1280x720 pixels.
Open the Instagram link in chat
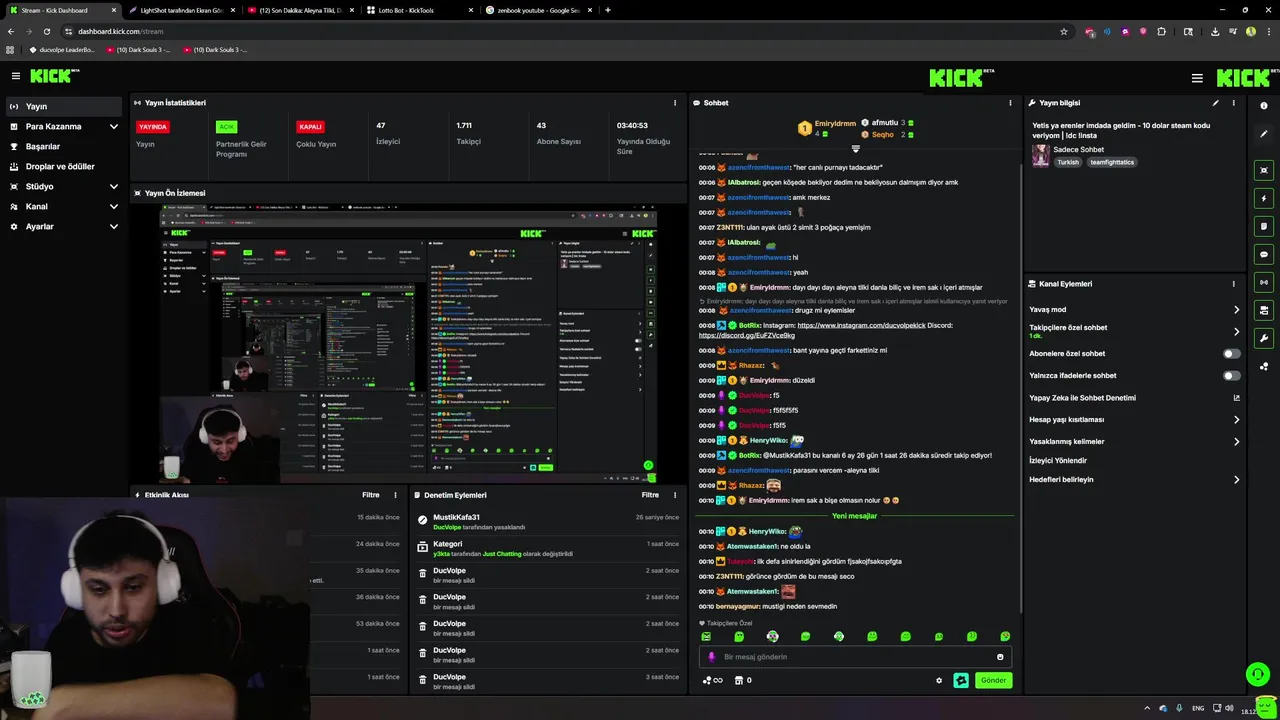861,326
